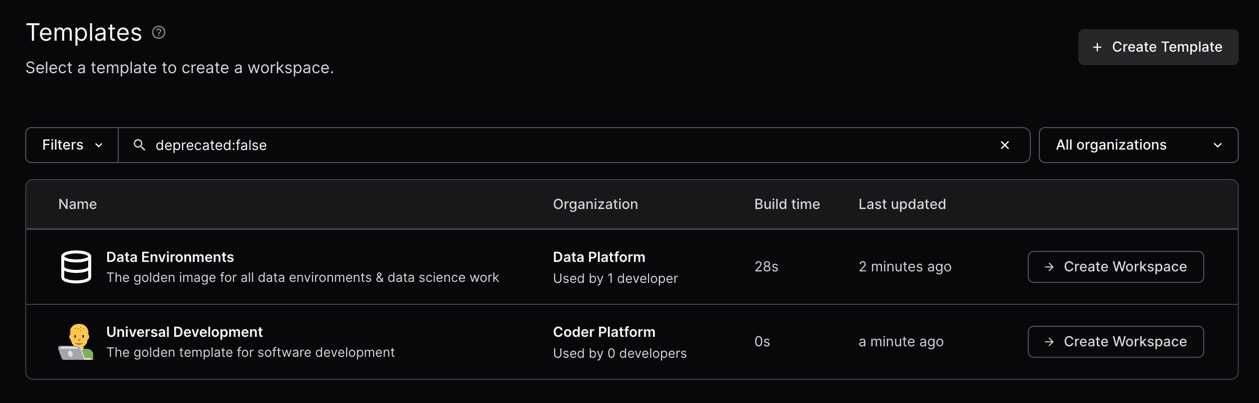Click the golden image description text

click(302, 277)
